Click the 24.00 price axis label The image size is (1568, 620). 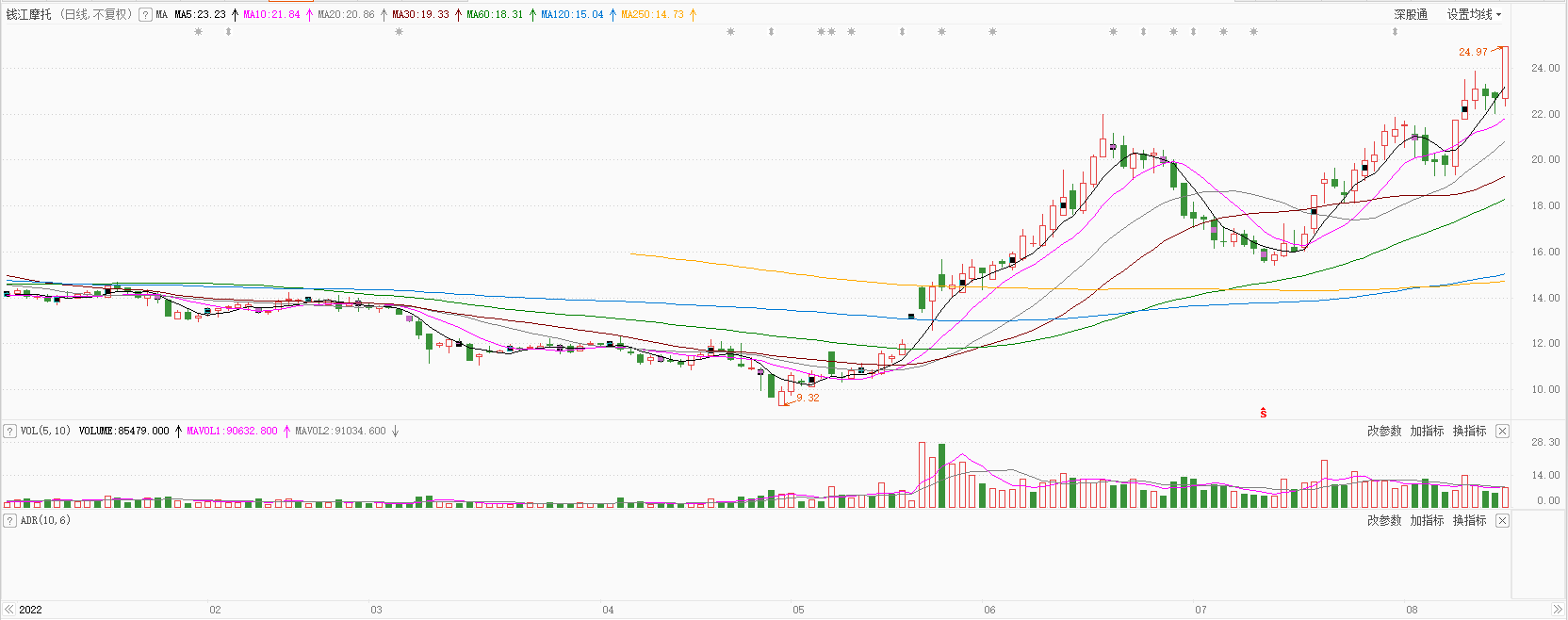tap(1545, 68)
